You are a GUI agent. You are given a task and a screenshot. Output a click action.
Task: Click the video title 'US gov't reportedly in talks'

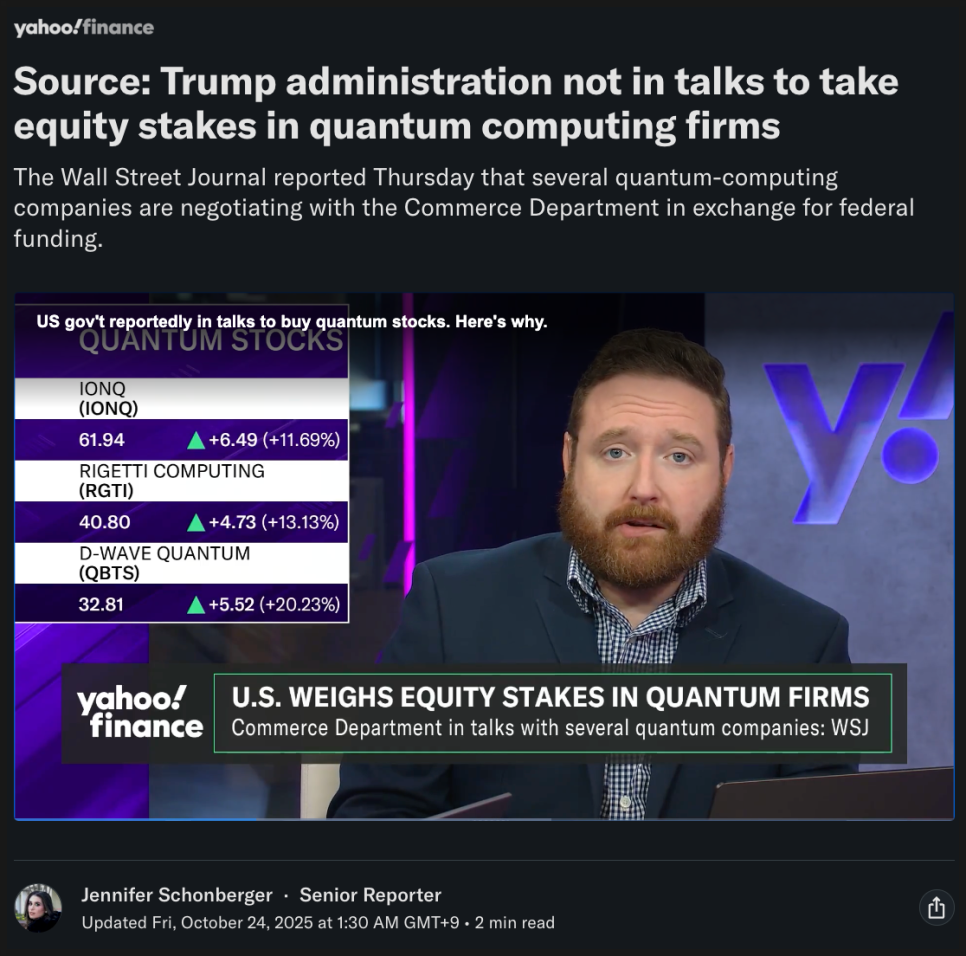coord(291,322)
